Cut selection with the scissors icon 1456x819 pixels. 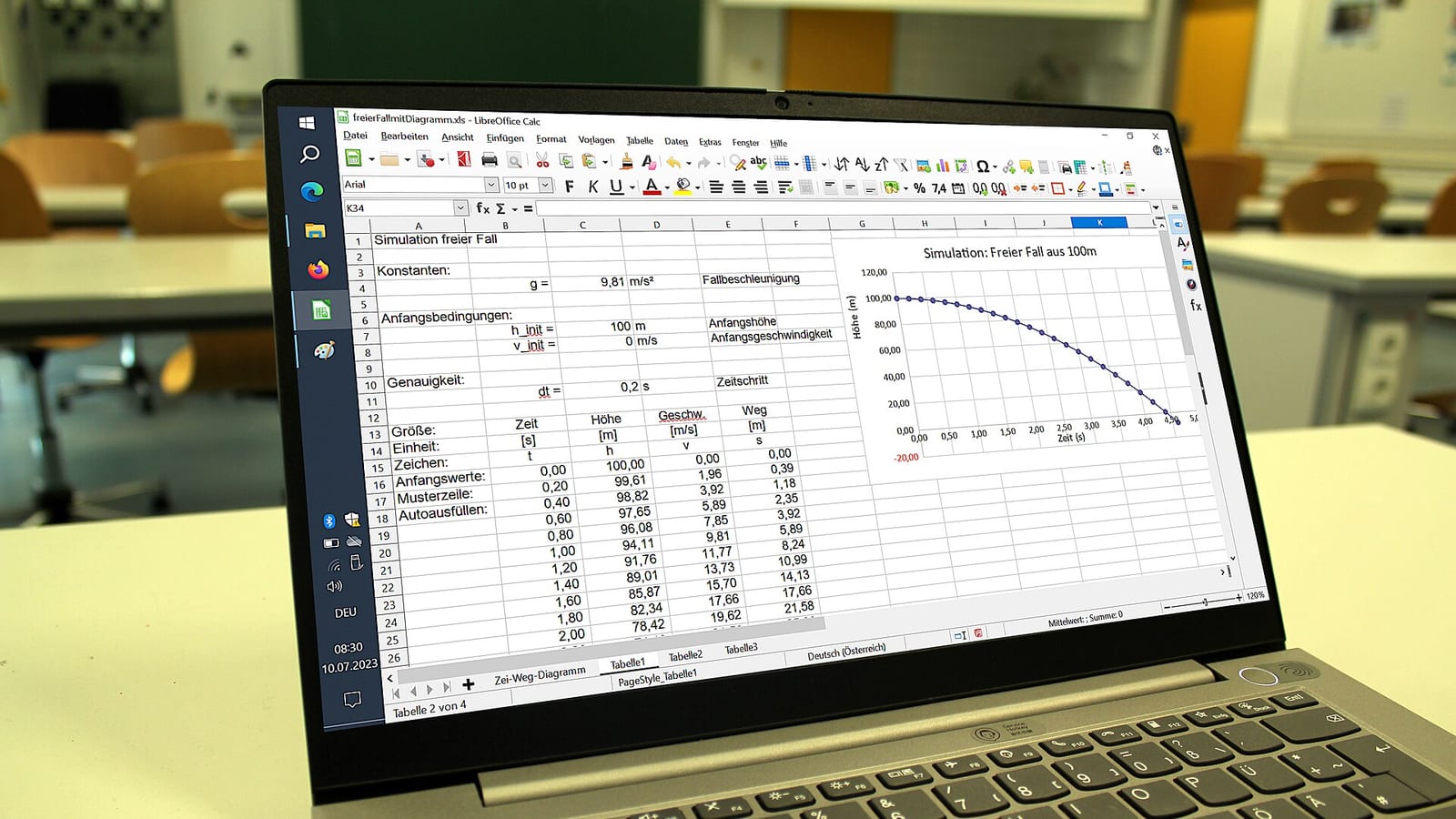tap(542, 161)
